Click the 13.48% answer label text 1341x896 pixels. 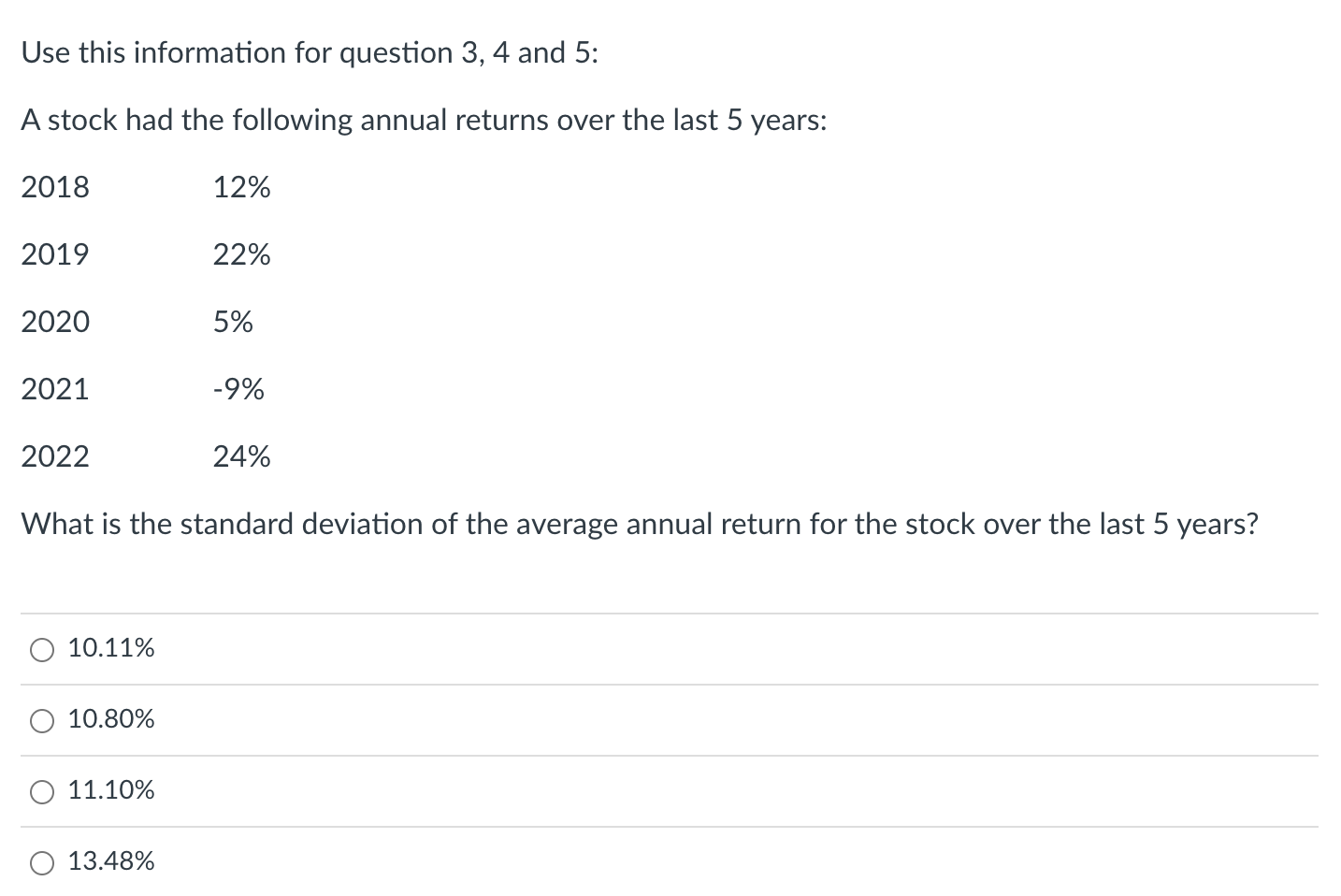point(109,861)
